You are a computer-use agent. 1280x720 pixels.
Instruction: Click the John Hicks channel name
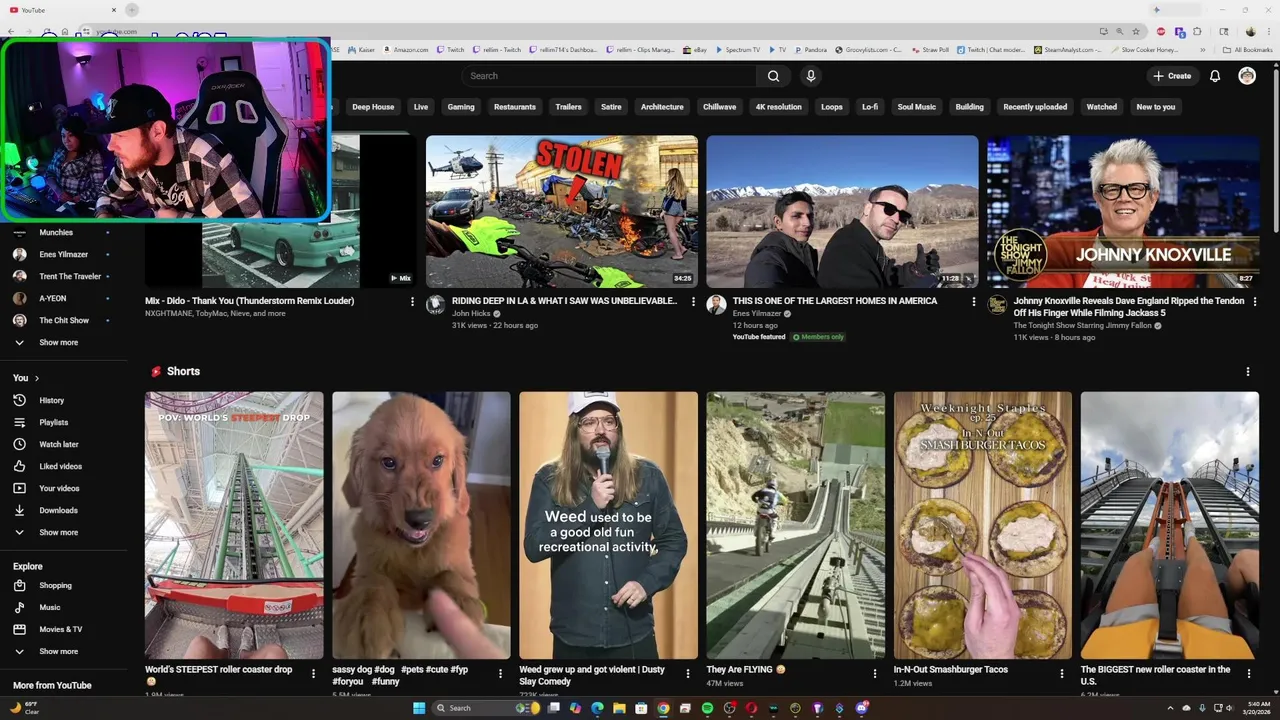click(471, 313)
